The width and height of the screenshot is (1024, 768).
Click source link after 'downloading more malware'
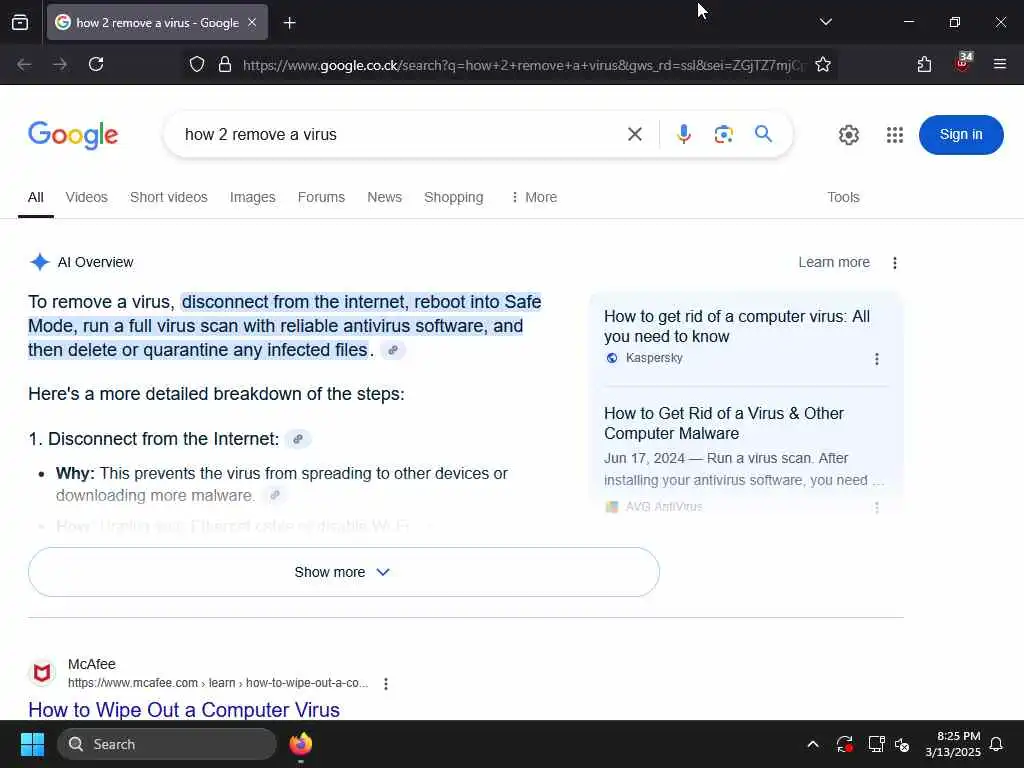click(275, 495)
